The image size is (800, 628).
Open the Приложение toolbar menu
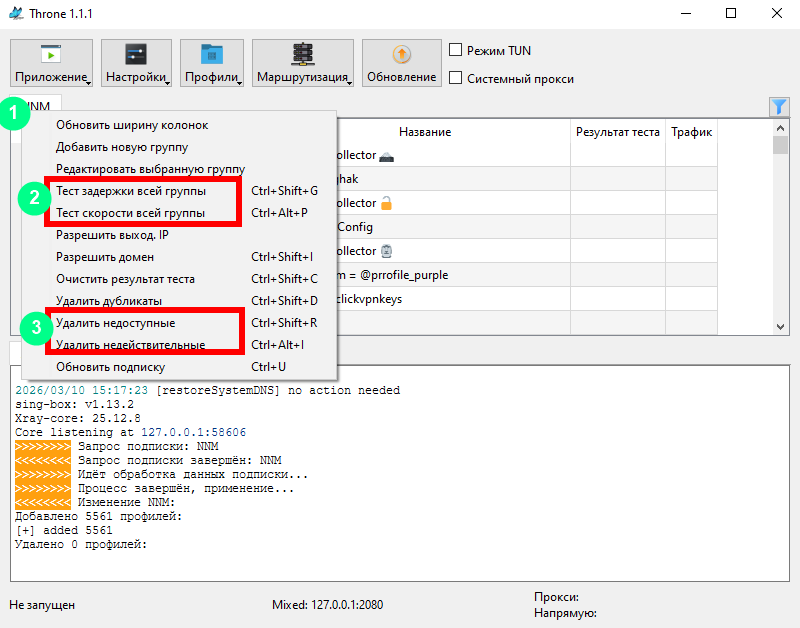(52, 64)
